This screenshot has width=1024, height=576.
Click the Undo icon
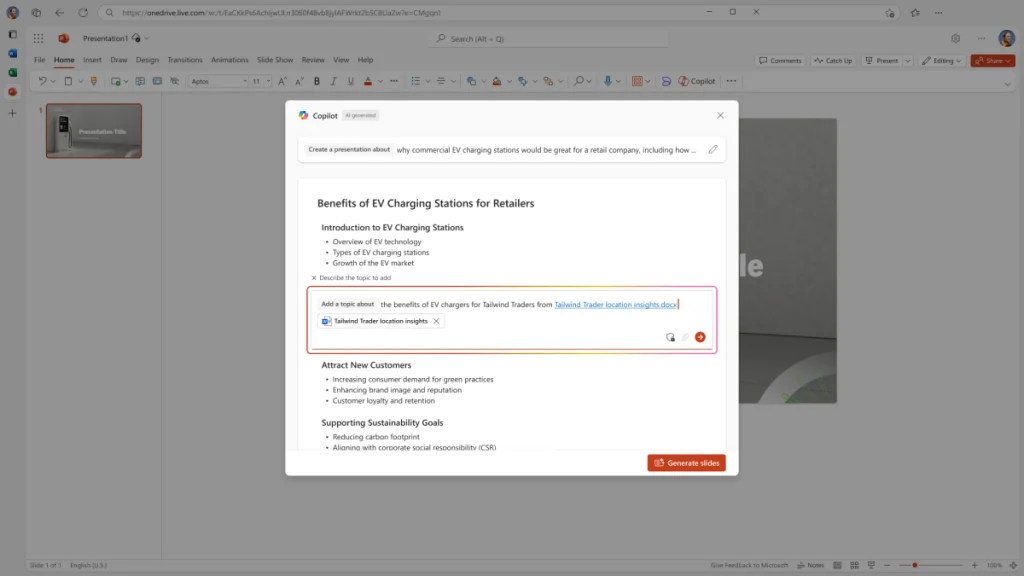(42, 81)
